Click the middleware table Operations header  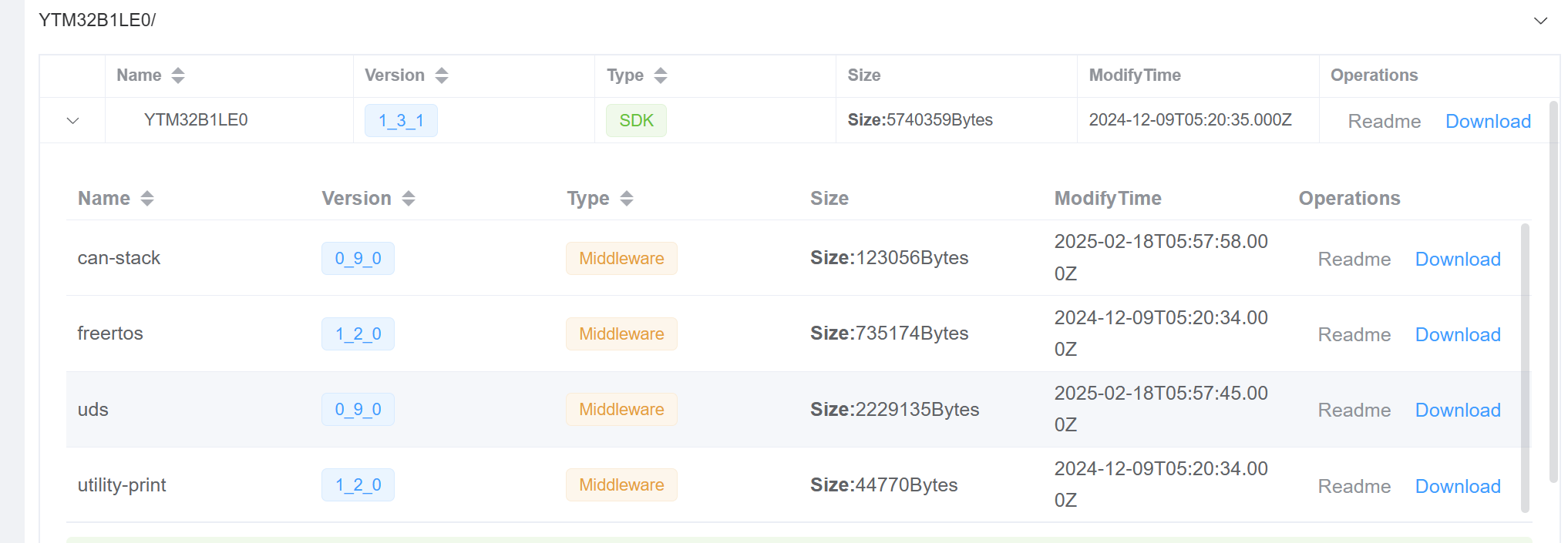(x=1349, y=199)
